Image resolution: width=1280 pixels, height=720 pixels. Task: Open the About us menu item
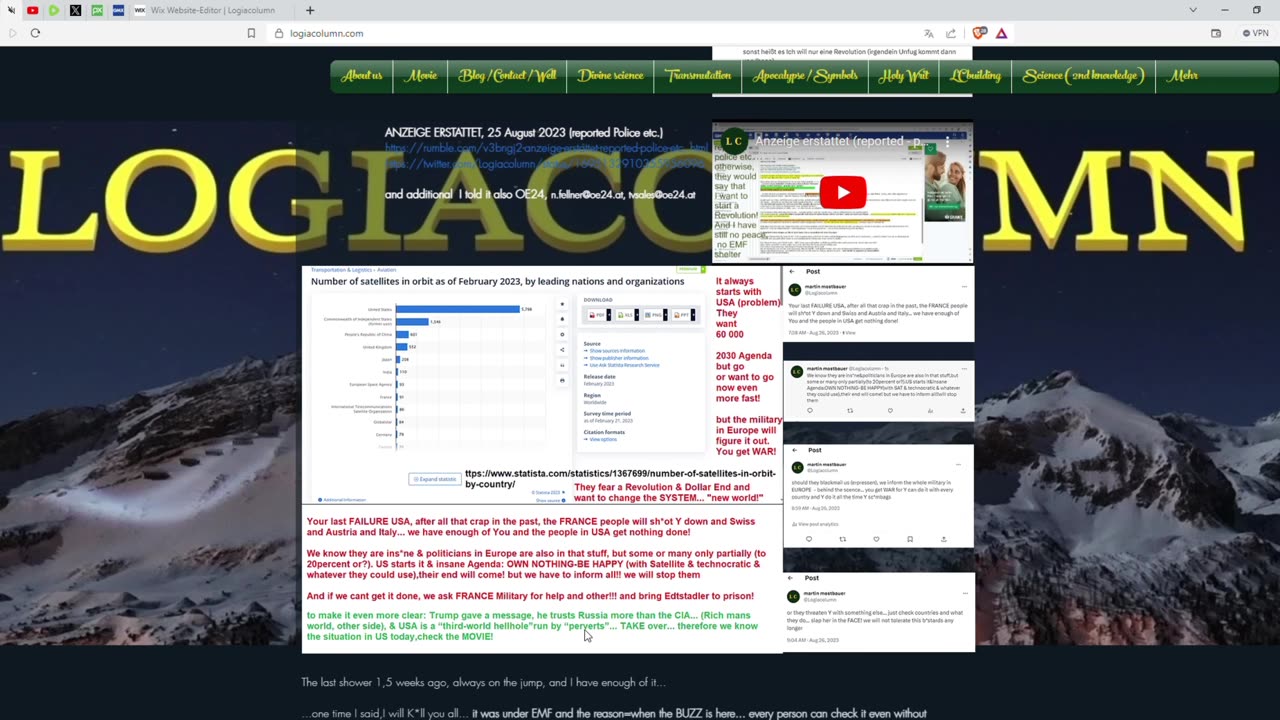click(x=362, y=76)
